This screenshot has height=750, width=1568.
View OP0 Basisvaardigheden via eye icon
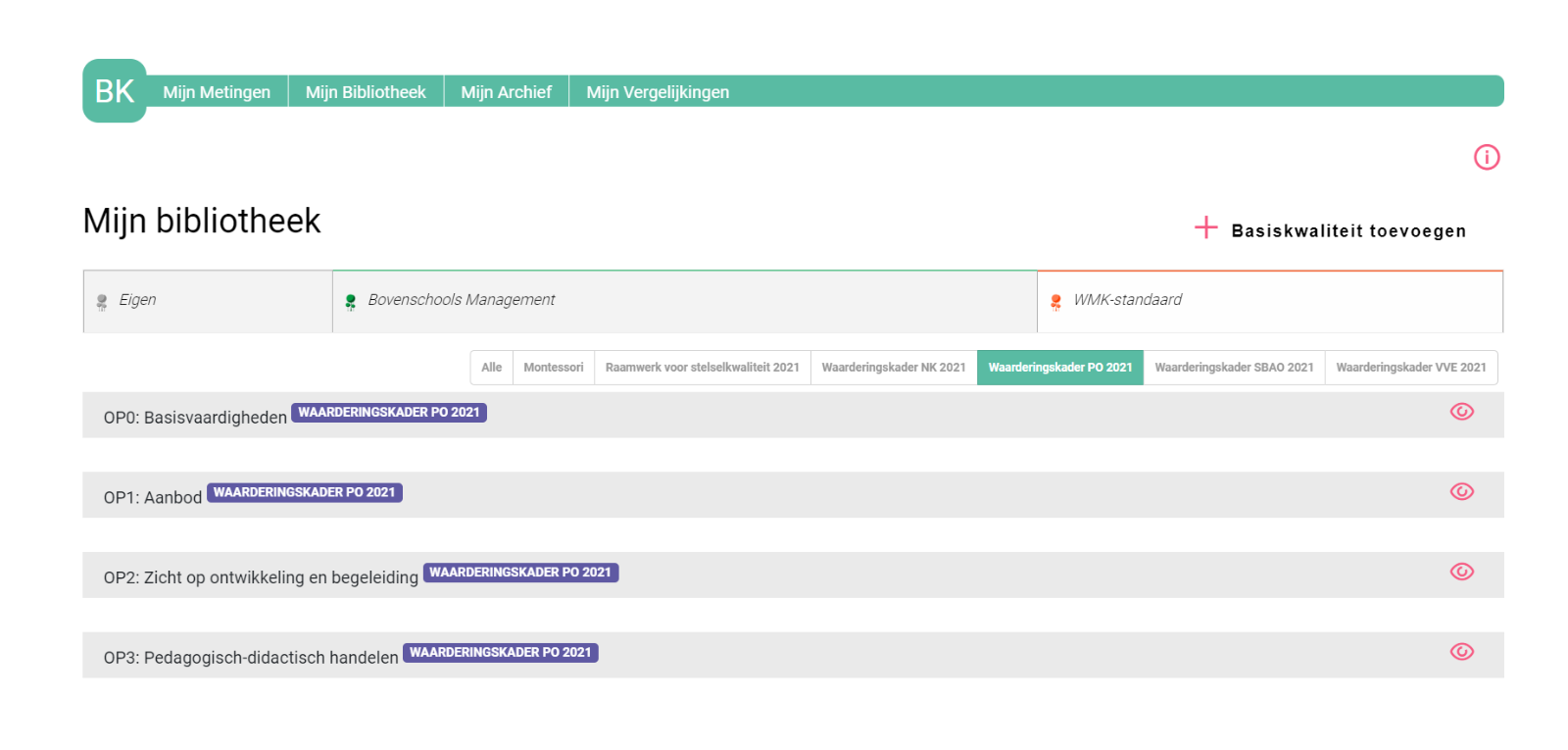1461,412
